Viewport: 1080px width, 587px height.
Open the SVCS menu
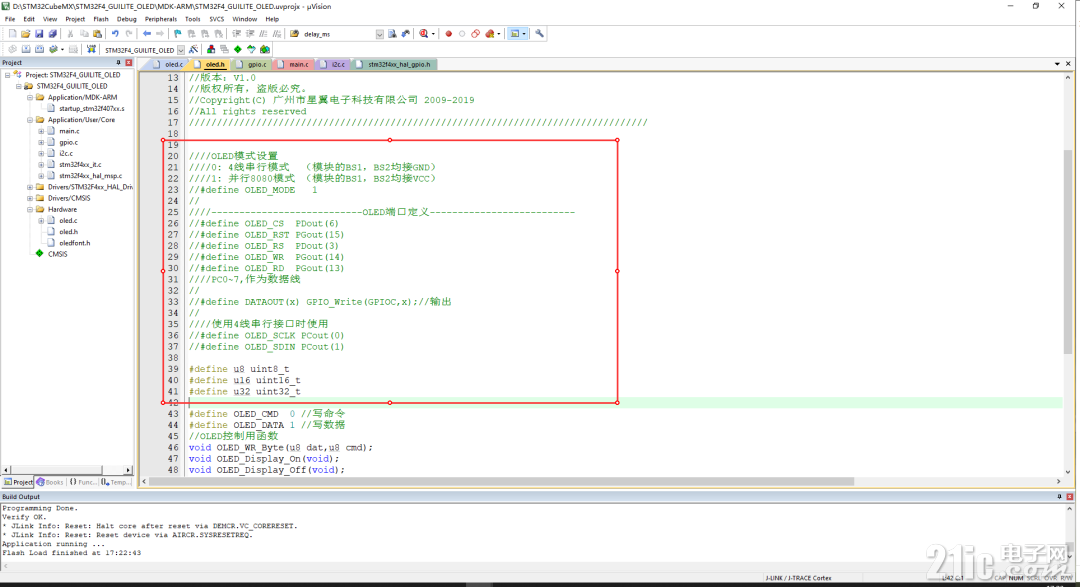[x=216, y=19]
